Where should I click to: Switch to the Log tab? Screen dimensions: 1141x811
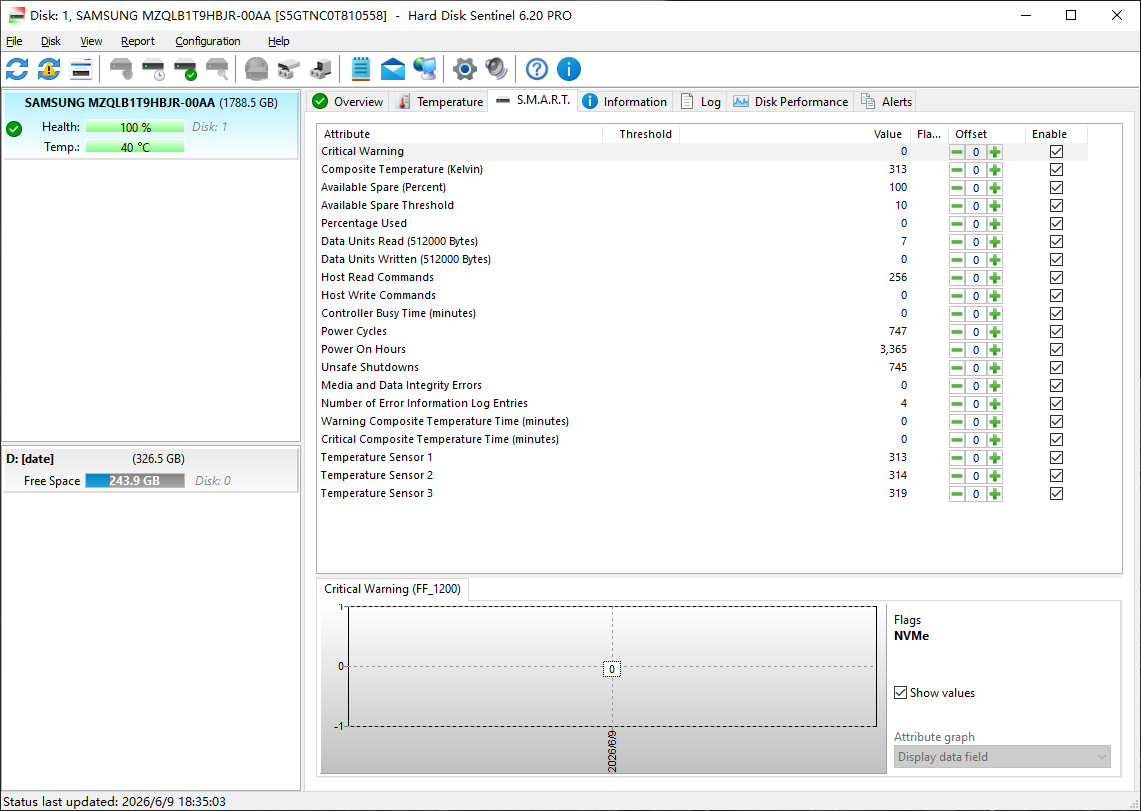pos(700,102)
